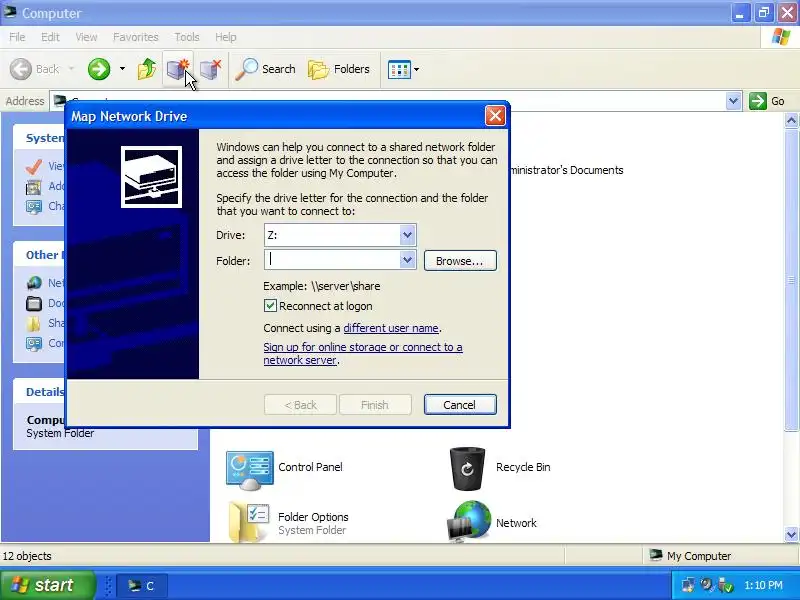
Task: Open the Address bar dropdown
Action: click(733, 101)
